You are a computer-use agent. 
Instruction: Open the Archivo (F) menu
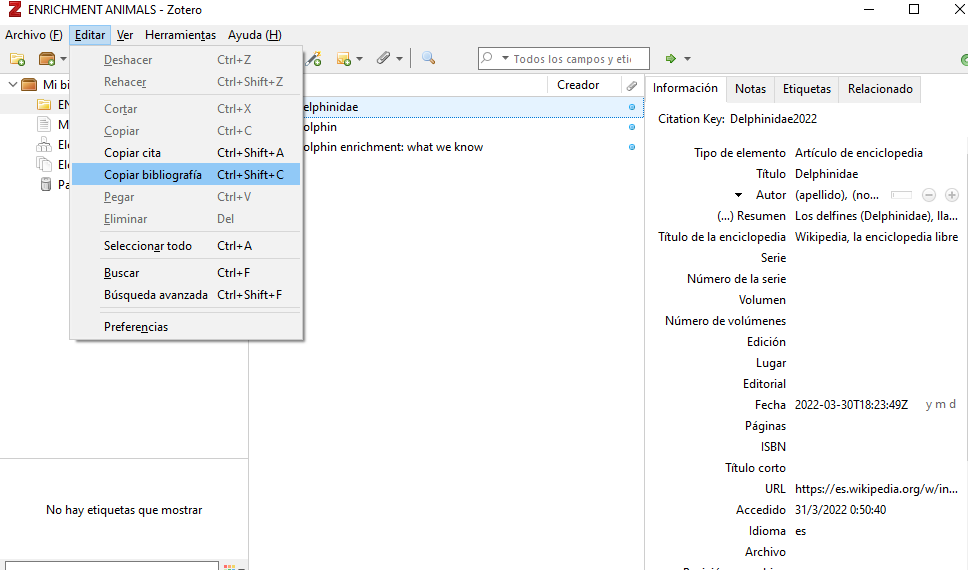[34, 35]
